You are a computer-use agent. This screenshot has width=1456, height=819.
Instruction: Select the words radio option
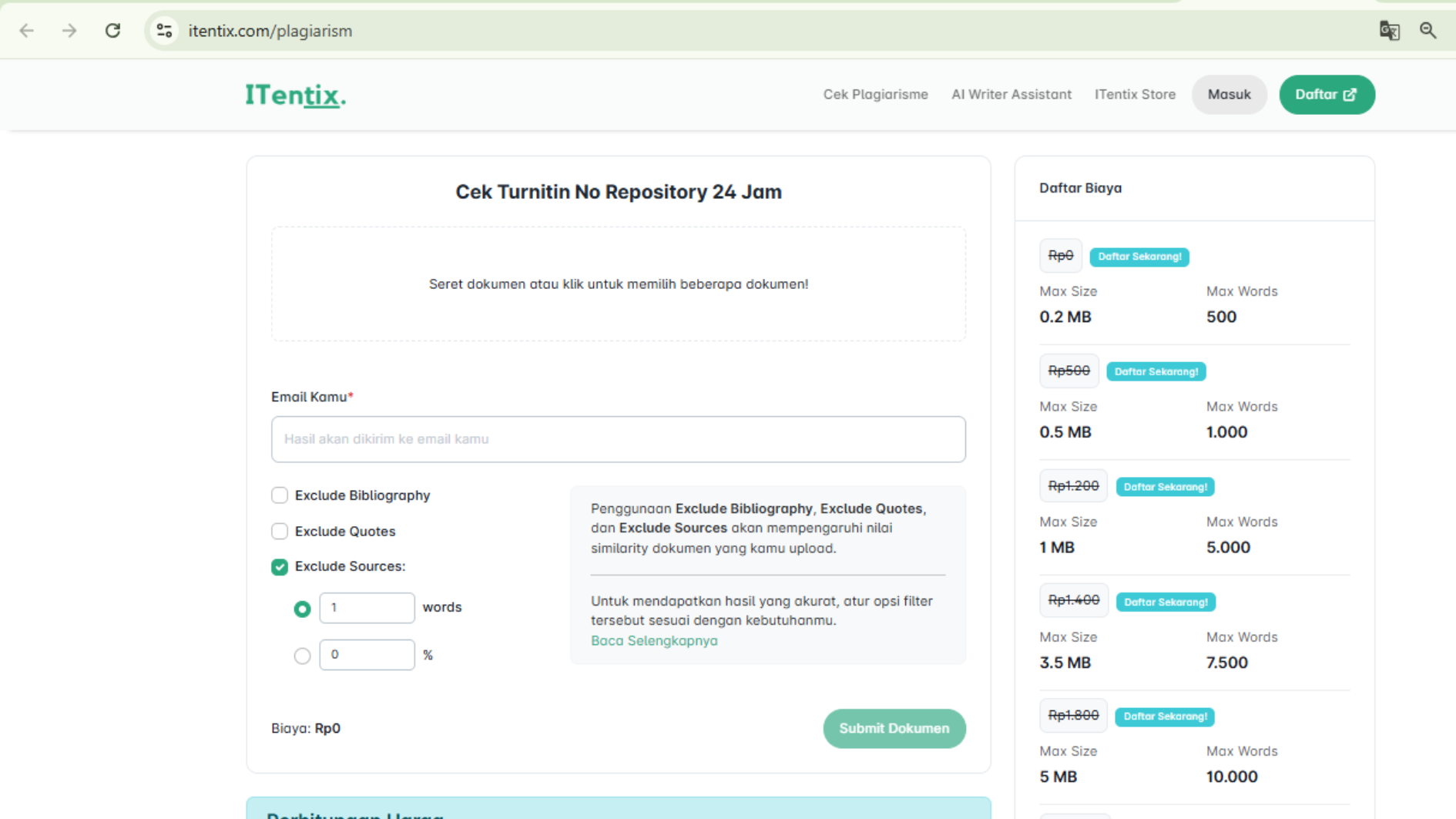point(302,609)
